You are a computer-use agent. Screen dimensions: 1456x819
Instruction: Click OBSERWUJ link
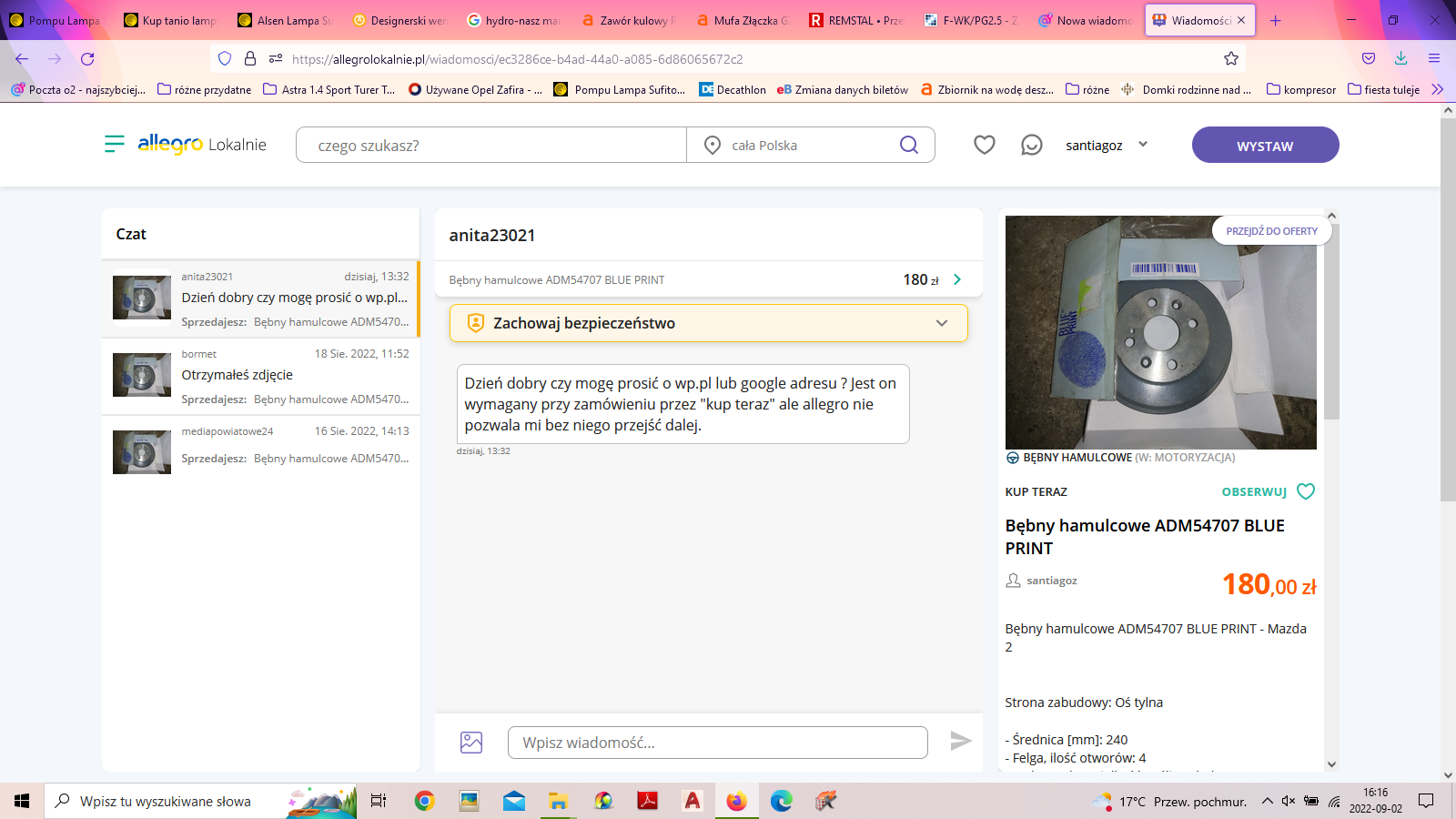[1254, 491]
